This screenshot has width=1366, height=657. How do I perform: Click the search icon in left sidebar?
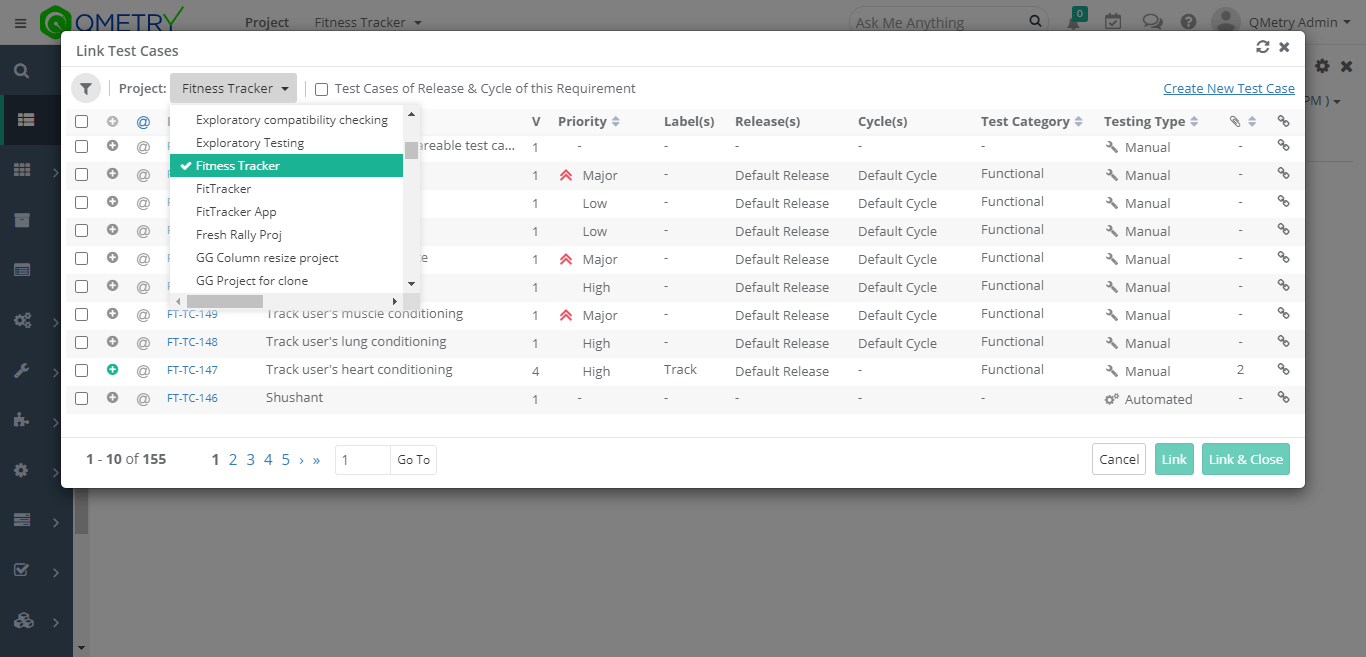[x=21, y=71]
